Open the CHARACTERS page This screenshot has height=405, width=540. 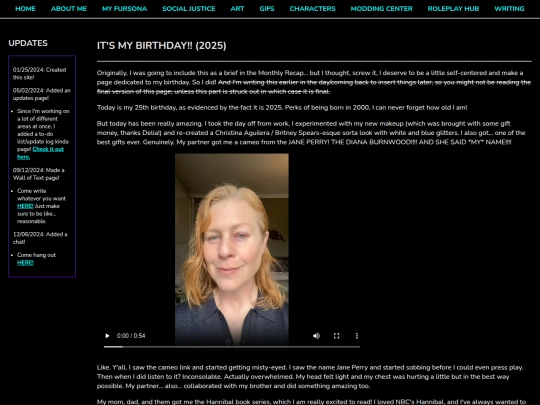click(312, 9)
